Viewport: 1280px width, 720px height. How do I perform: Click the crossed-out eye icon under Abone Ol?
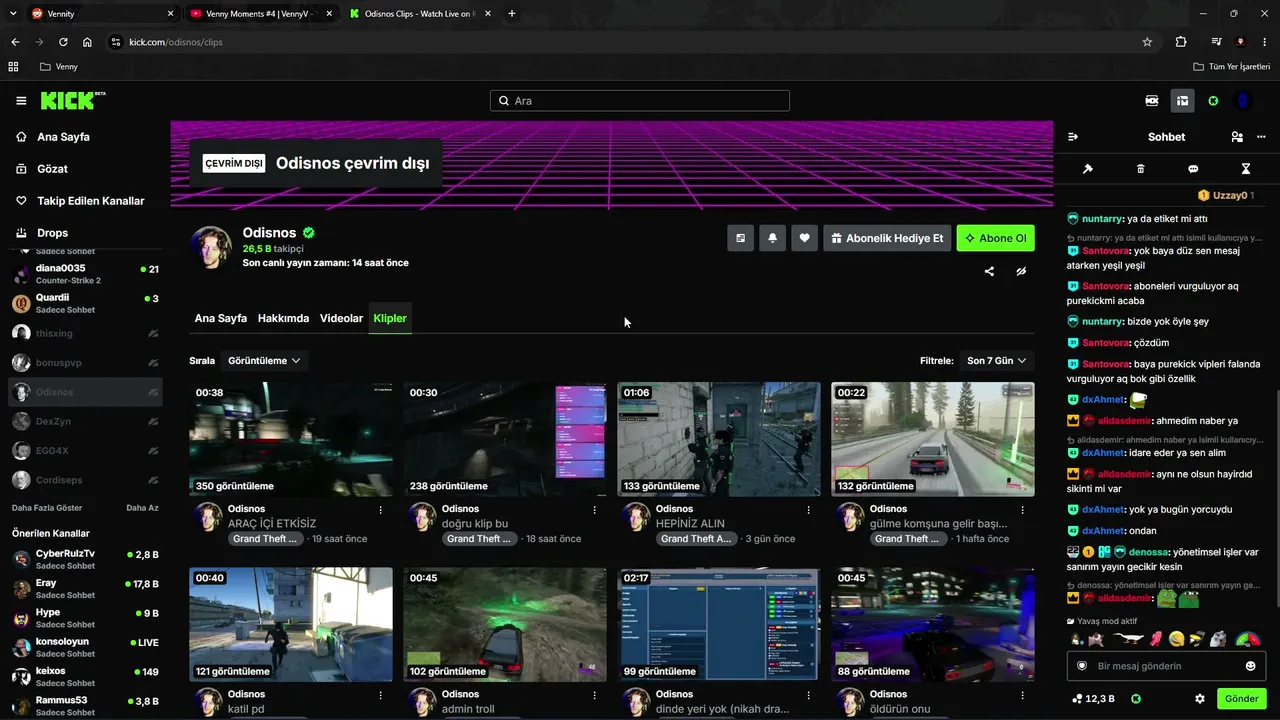coord(1021,271)
